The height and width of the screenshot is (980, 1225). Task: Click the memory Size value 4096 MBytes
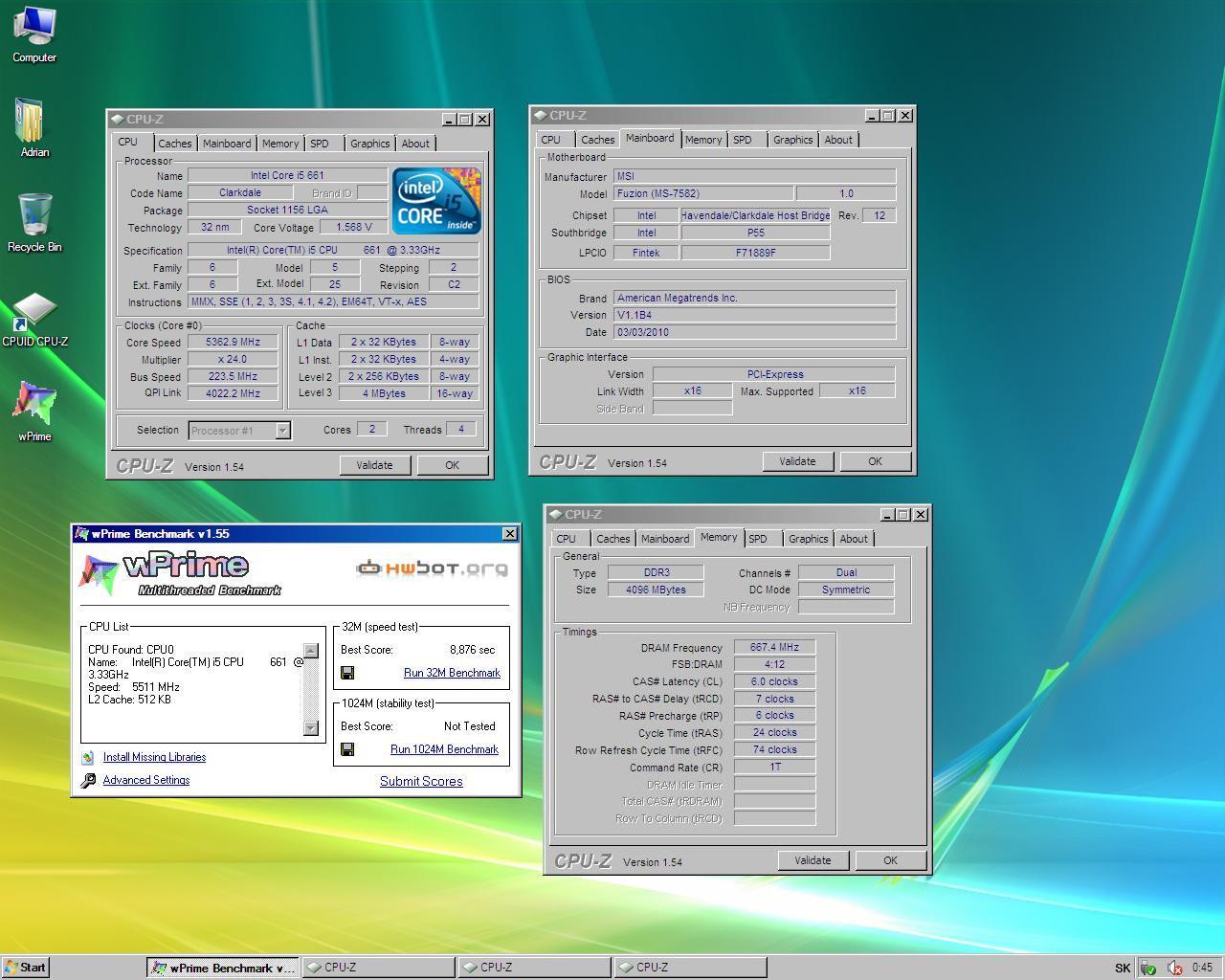click(x=657, y=590)
